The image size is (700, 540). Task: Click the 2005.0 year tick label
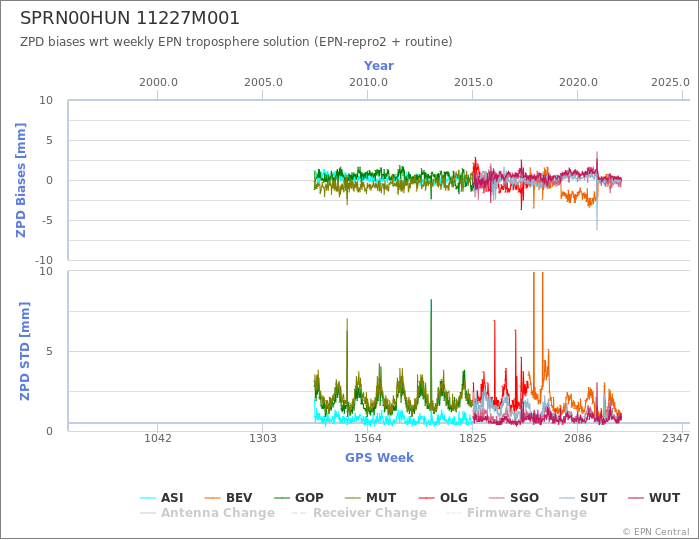[263, 83]
